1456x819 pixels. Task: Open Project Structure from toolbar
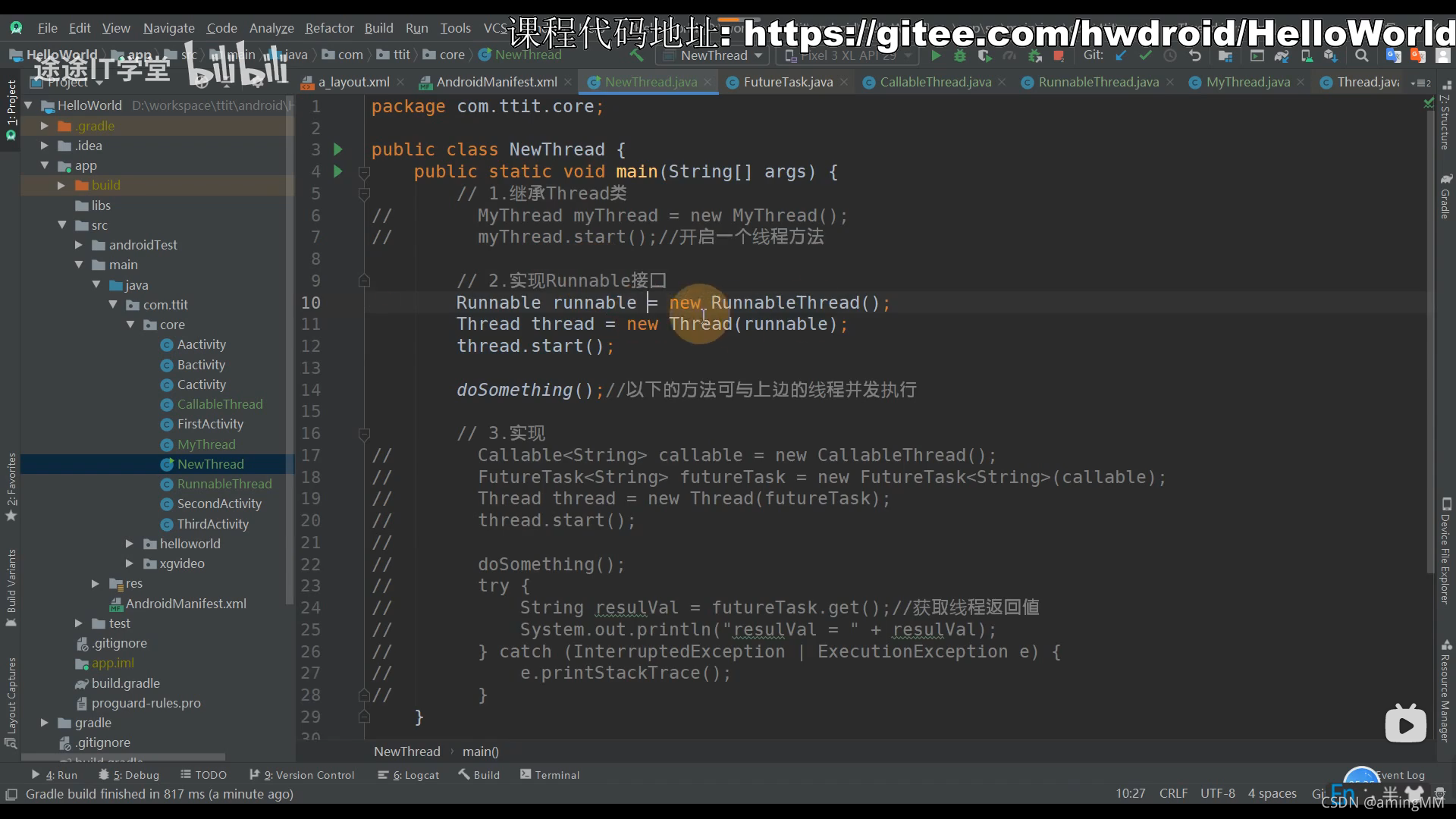tap(1225, 55)
